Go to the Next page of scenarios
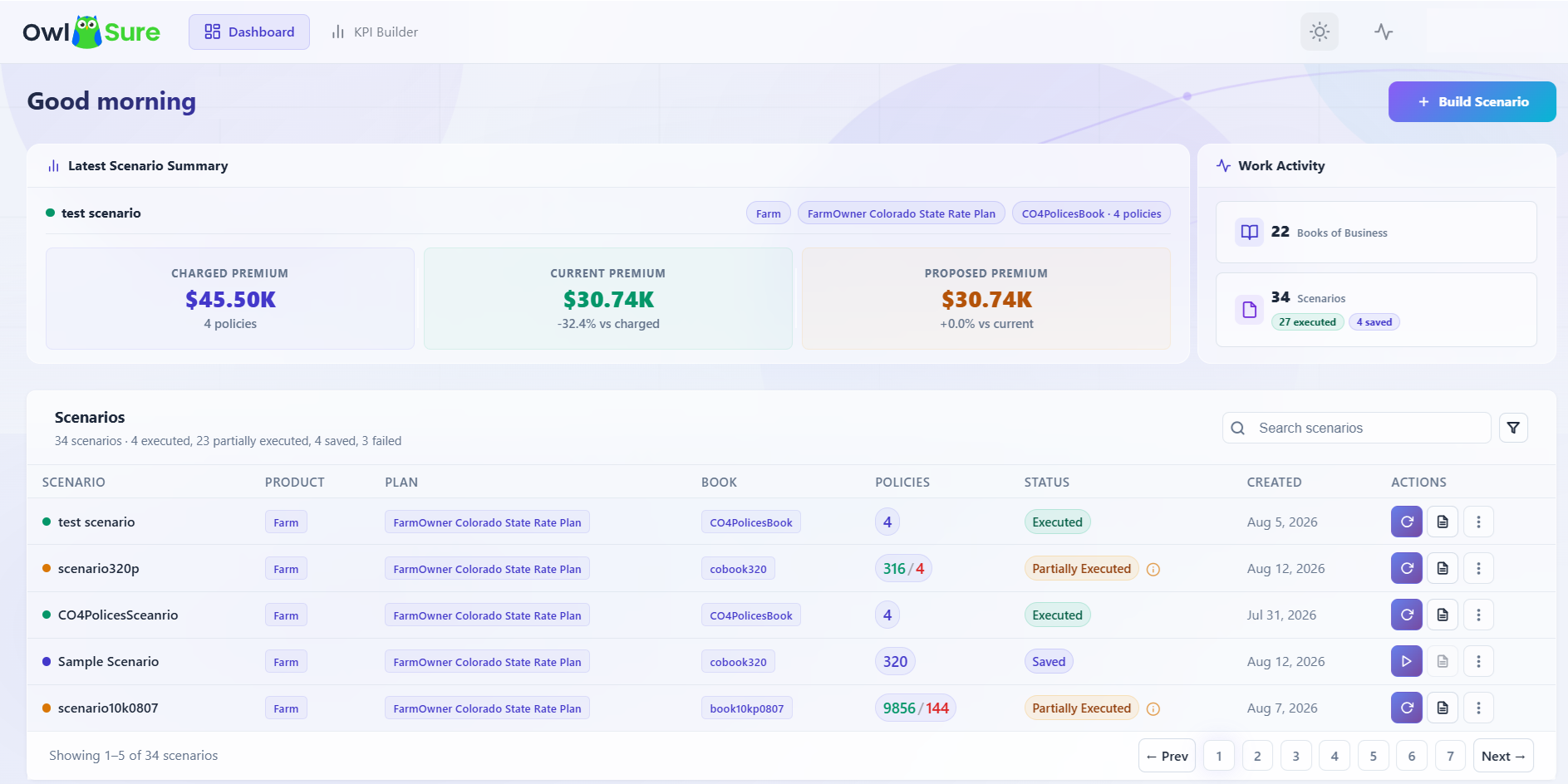 [1503, 756]
